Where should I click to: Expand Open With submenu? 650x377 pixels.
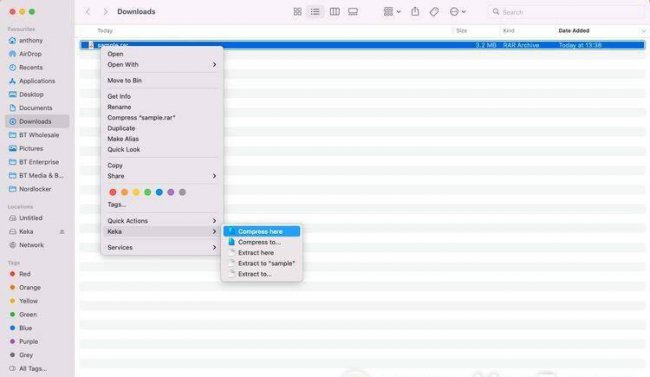point(162,65)
